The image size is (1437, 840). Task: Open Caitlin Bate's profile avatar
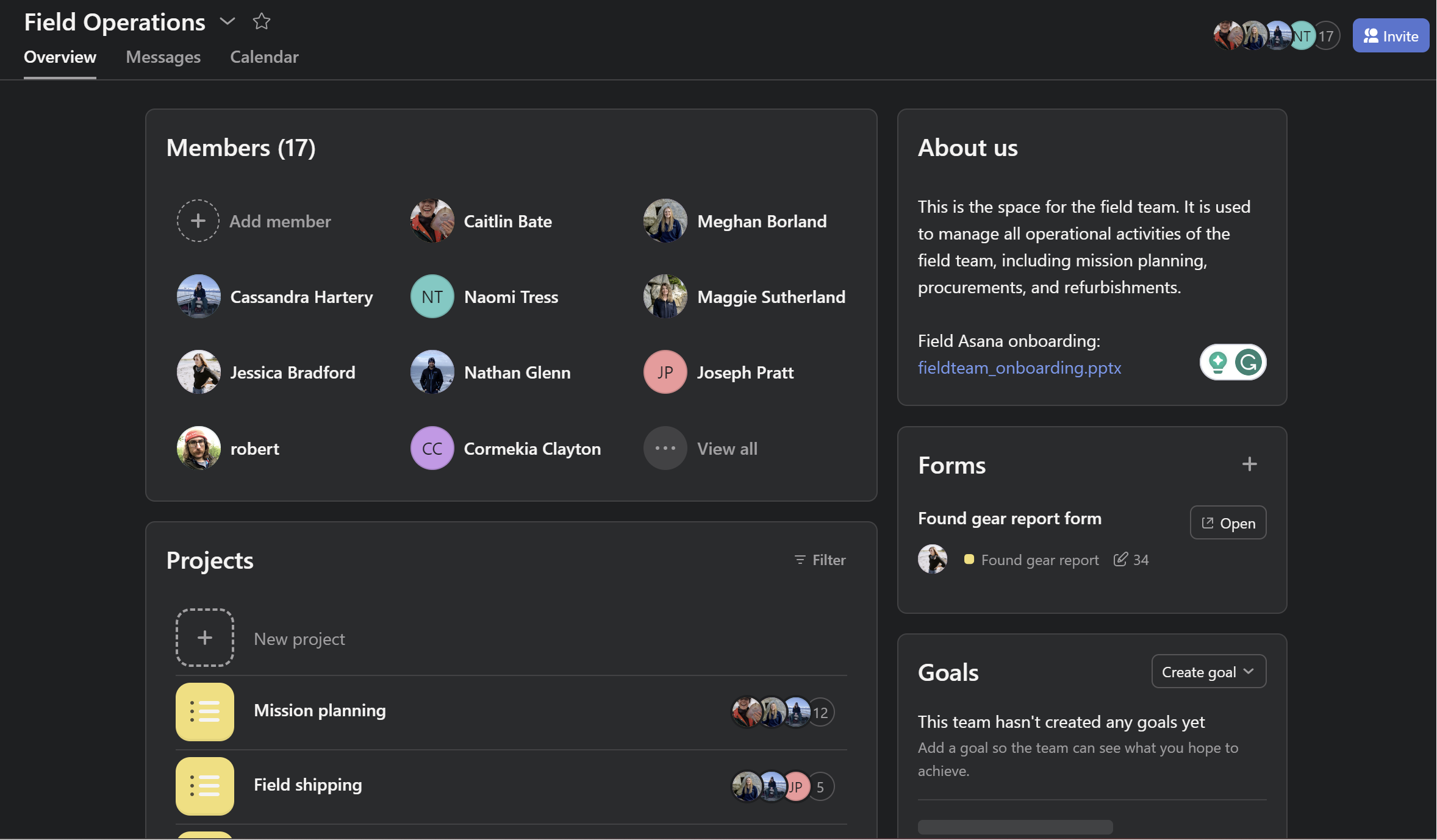pyautogui.click(x=432, y=221)
